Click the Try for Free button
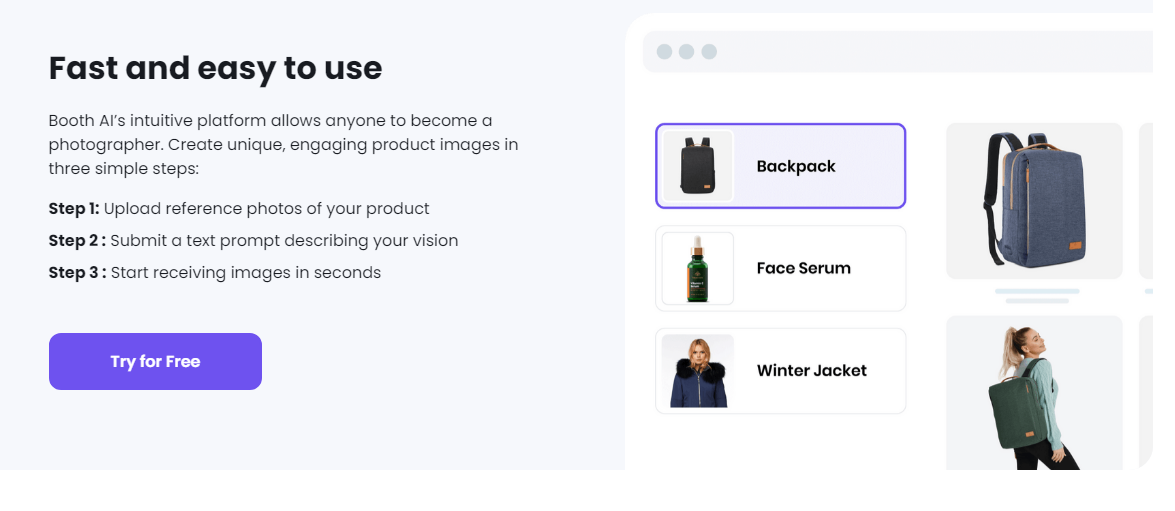The image size is (1175, 511). (155, 361)
